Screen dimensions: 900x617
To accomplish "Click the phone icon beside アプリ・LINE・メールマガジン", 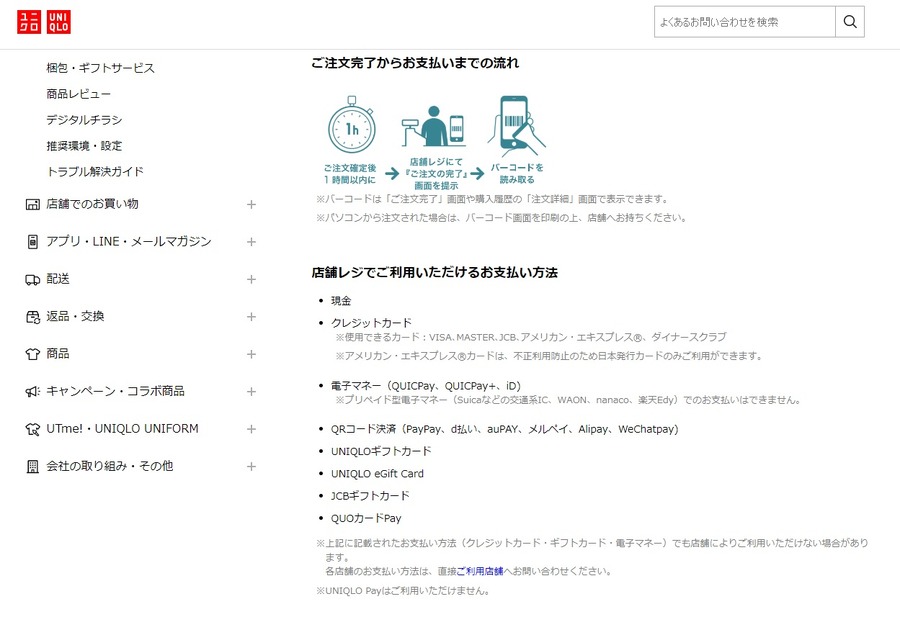I will 33,242.
